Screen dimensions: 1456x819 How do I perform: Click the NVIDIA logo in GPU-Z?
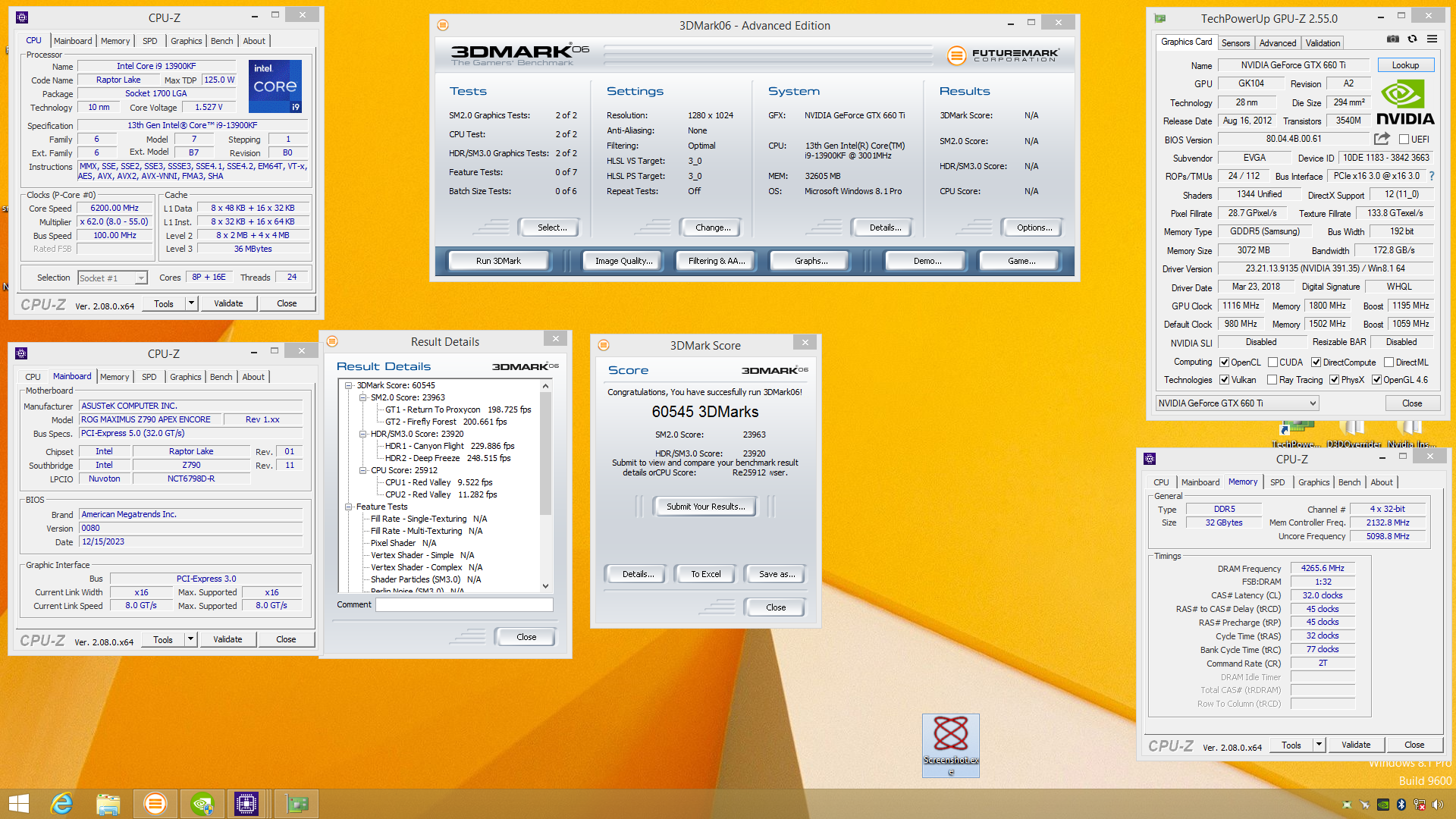(1405, 102)
